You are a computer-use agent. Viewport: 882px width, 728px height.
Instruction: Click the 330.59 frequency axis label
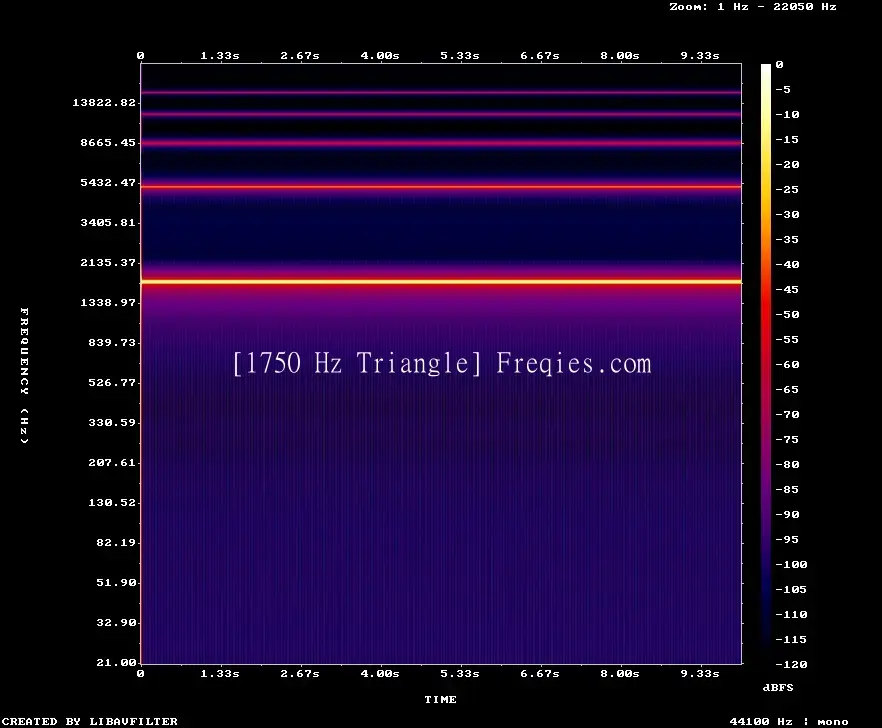[112, 422]
